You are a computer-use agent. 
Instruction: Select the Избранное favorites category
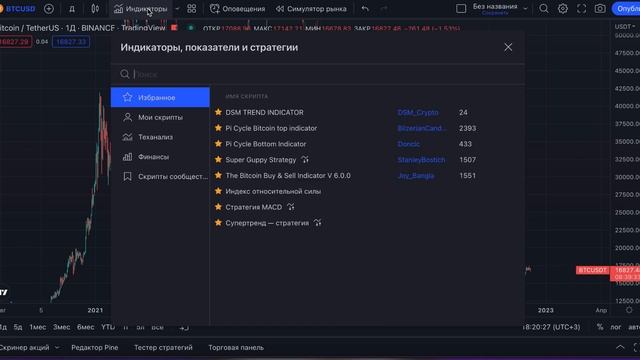[x=160, y=97]
